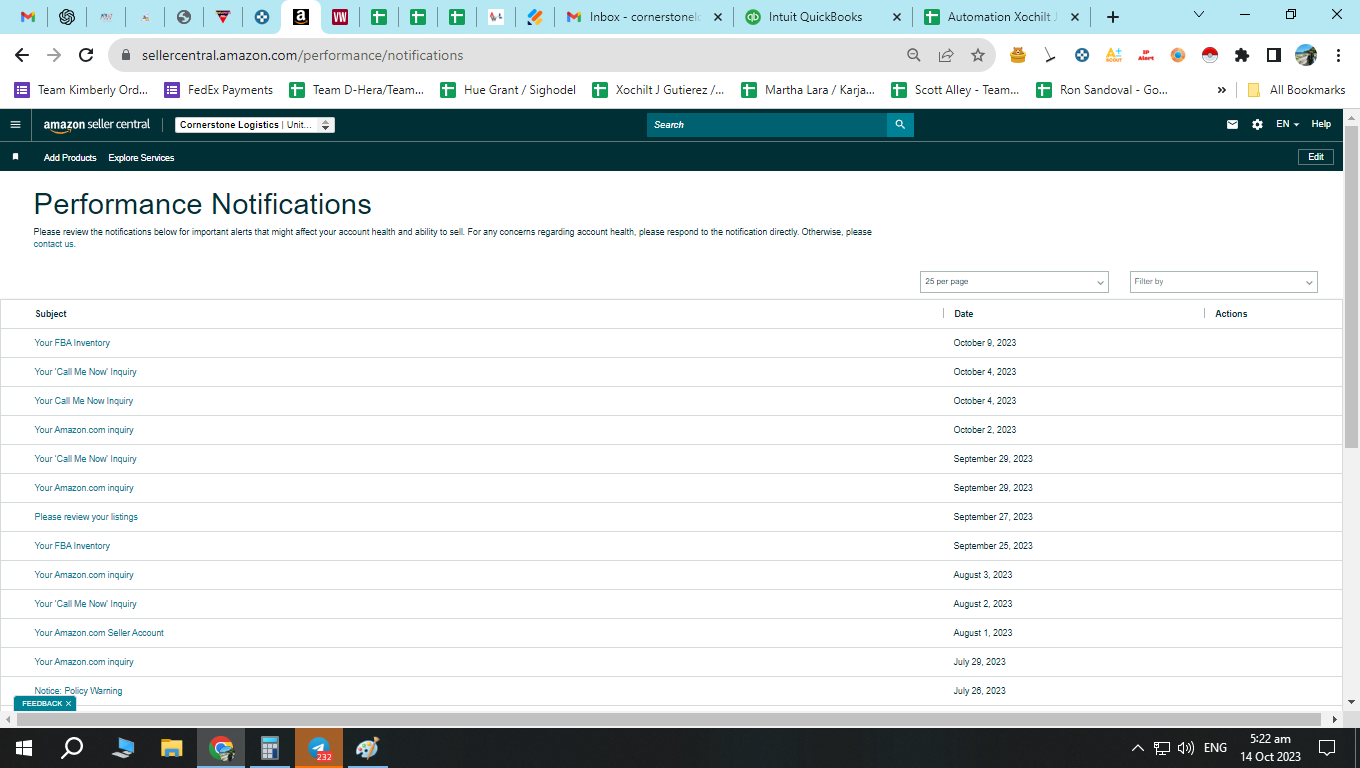Switch to the Inbox - cornerstone tab

tap(643, 17)
